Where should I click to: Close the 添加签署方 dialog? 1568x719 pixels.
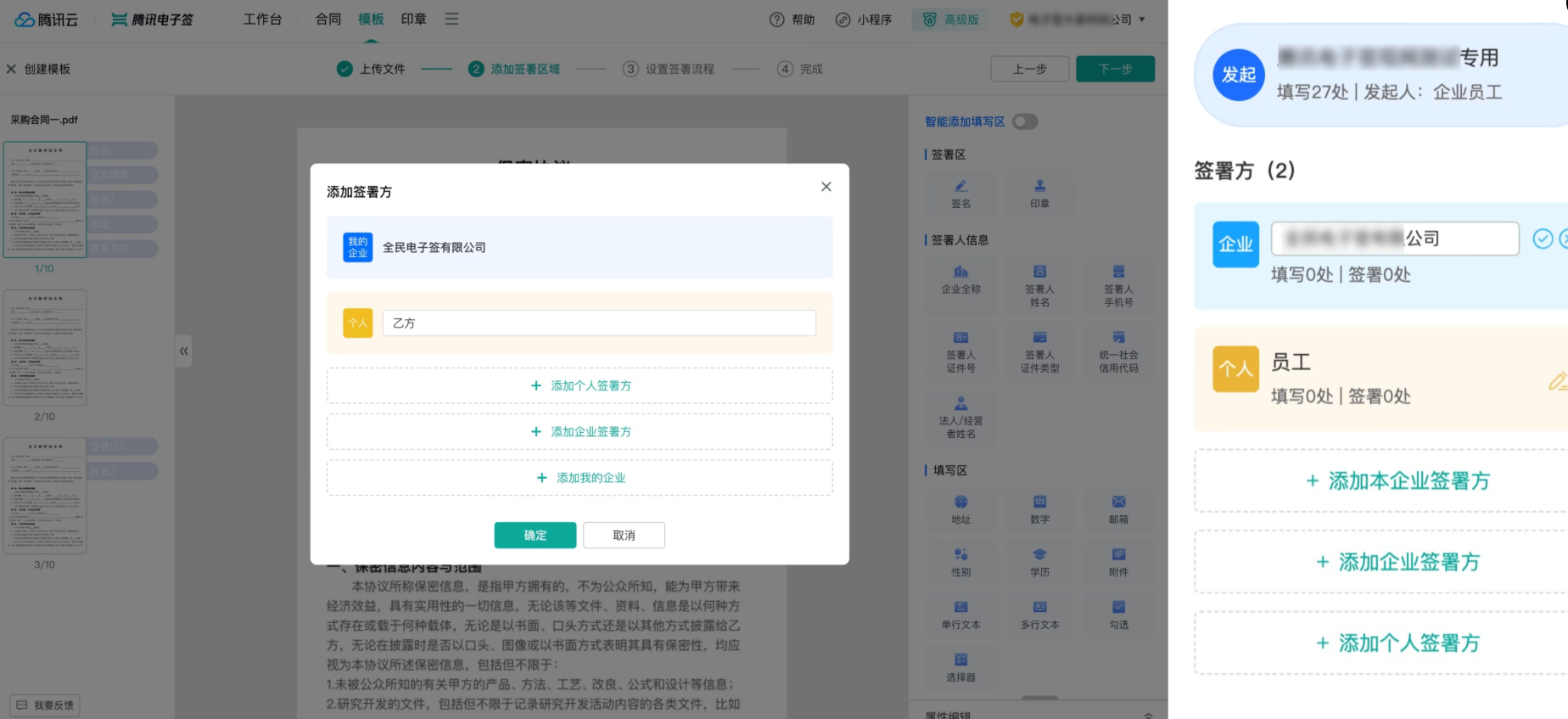point(826,187)
